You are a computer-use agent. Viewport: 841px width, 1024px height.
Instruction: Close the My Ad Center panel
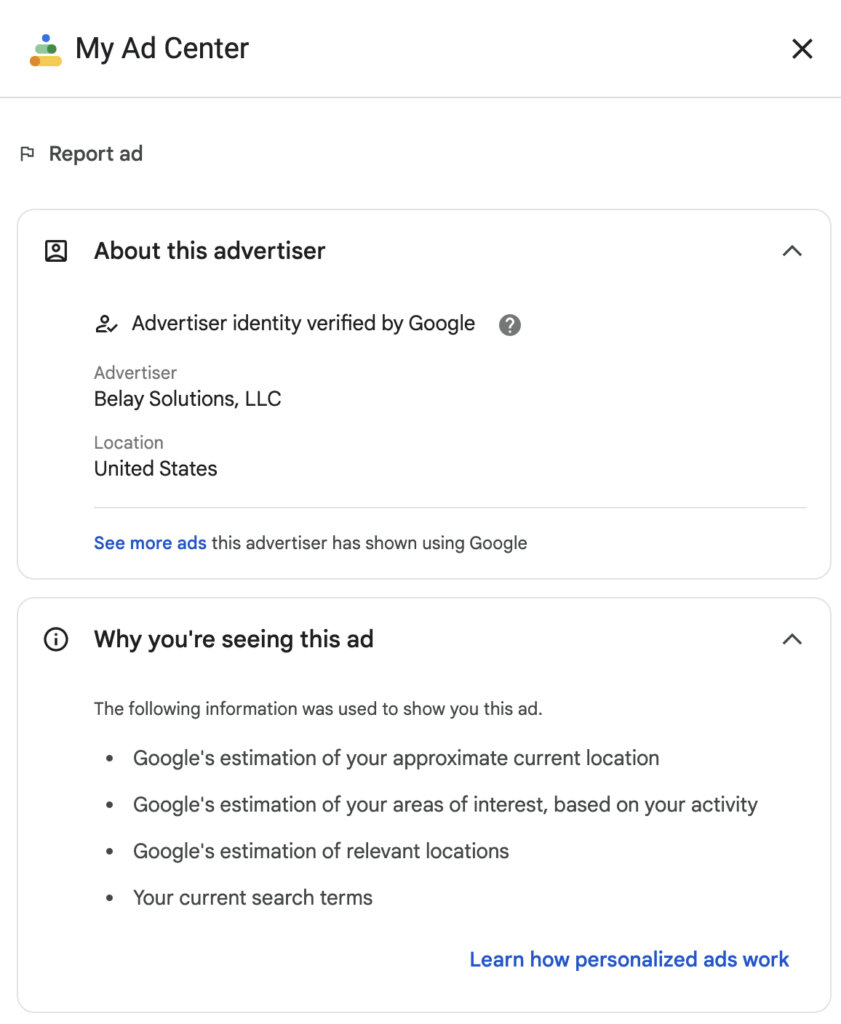coord(802,48)
